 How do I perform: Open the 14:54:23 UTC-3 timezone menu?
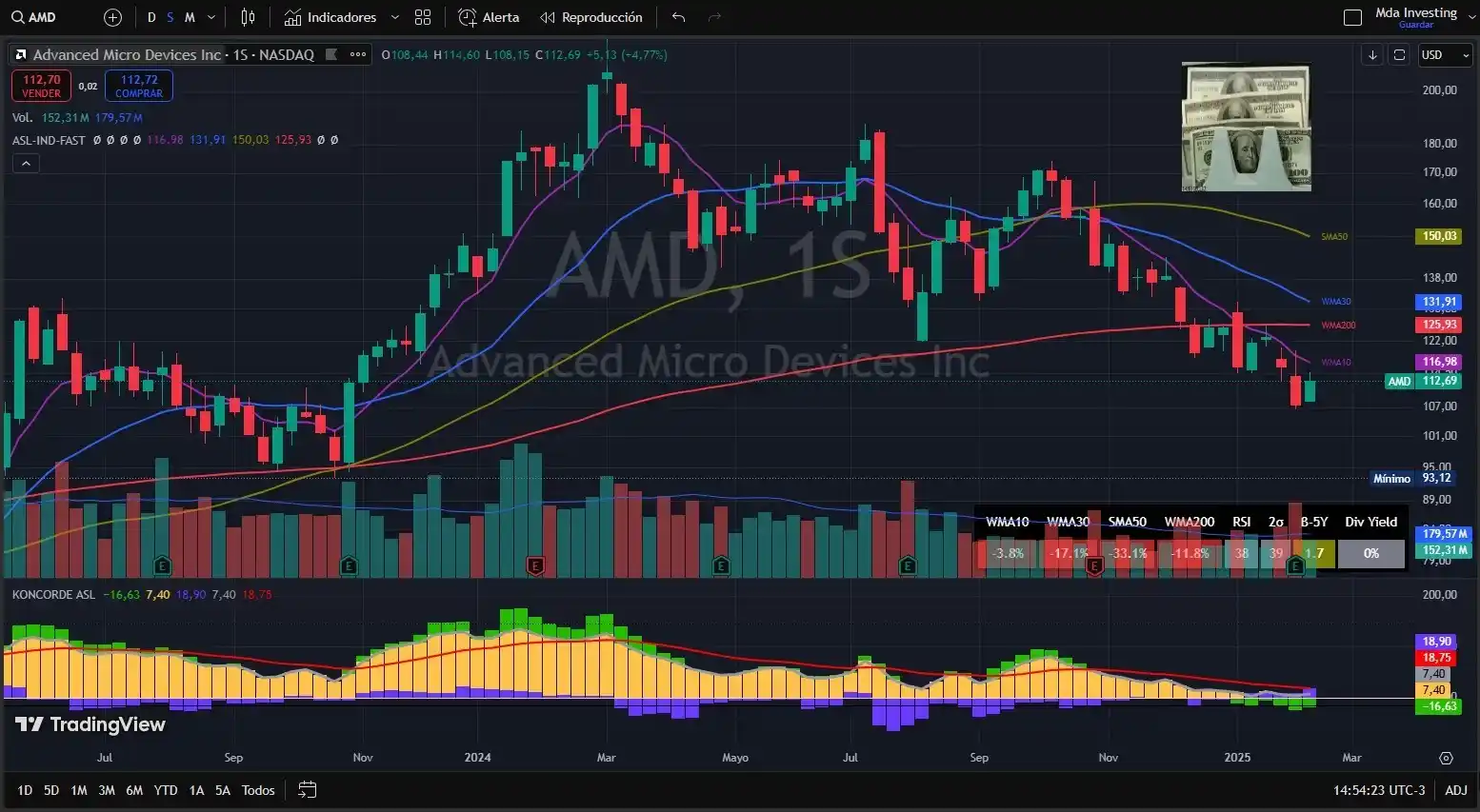point(1379,790)
